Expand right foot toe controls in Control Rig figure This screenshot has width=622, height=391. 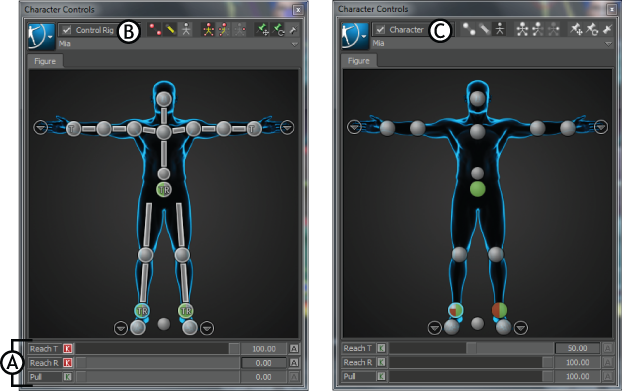point(121,328)
